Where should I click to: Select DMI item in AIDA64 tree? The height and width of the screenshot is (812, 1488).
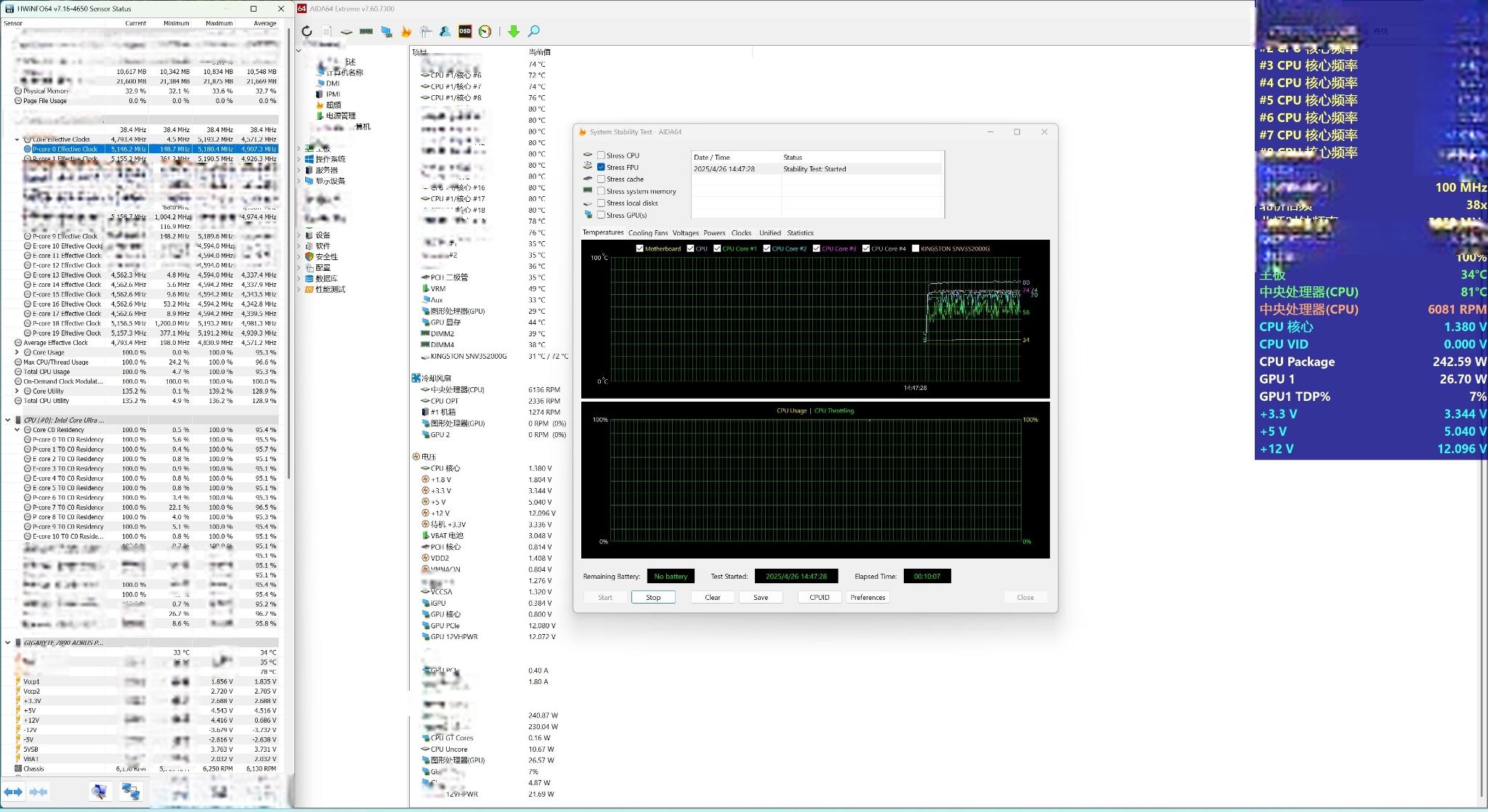point(333,84)
